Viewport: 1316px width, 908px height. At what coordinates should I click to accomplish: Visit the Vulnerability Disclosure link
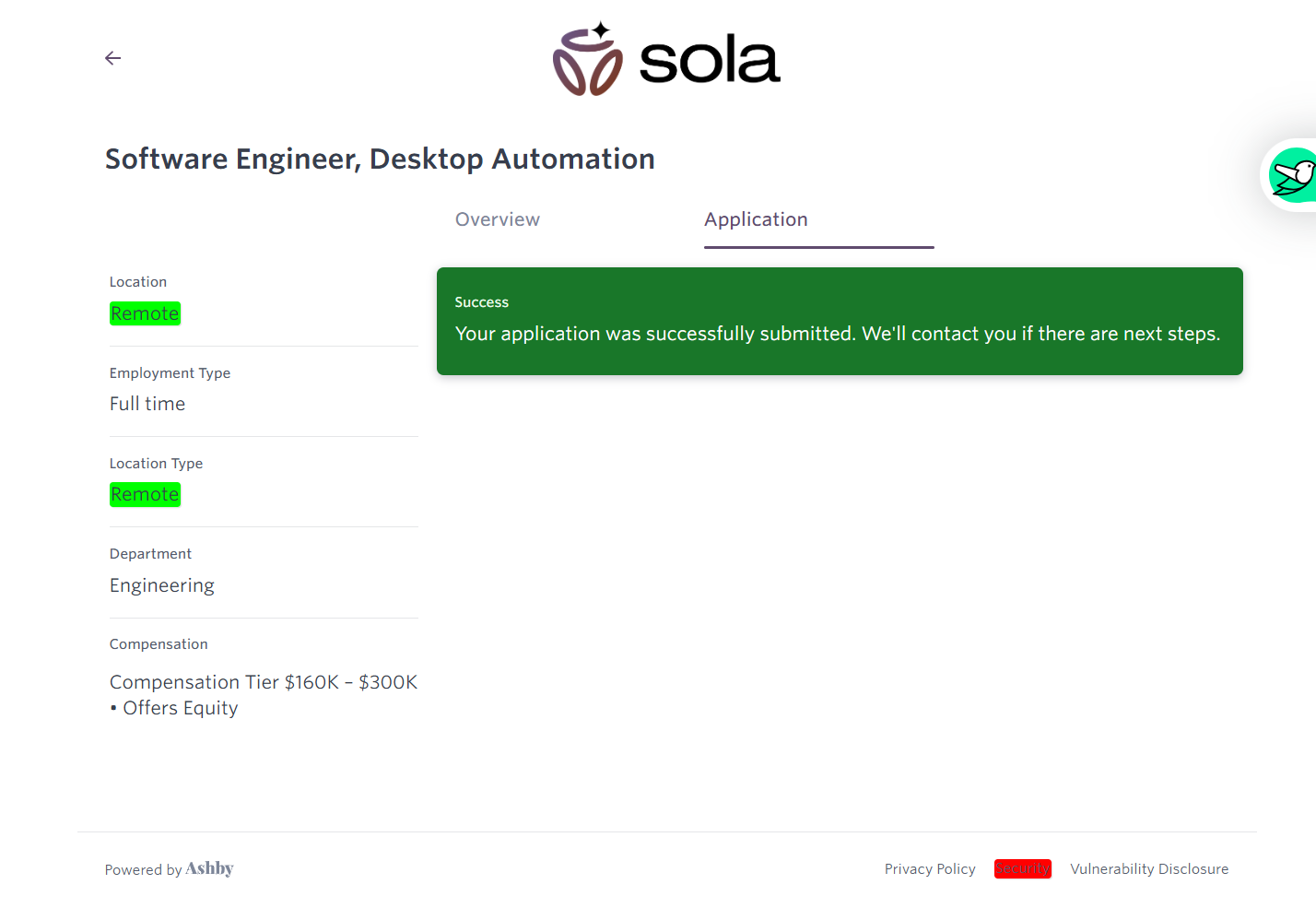pos(1148,869)
